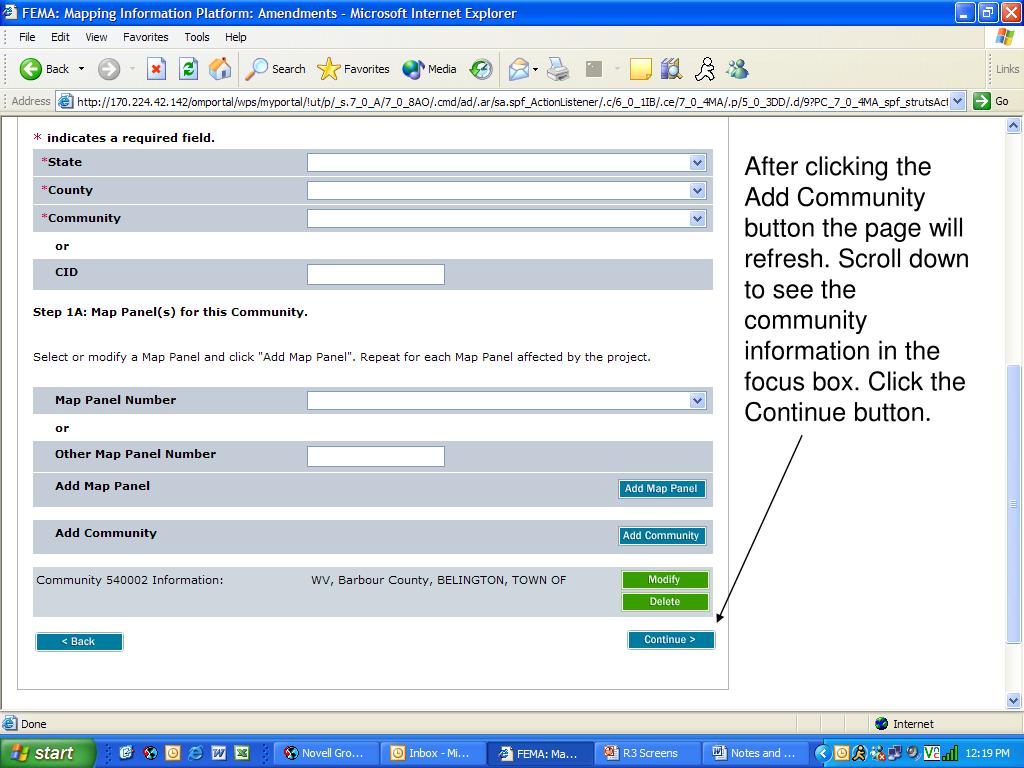Click the green Delete button
Screen dimensions: 1024x768
coord(665,601)
